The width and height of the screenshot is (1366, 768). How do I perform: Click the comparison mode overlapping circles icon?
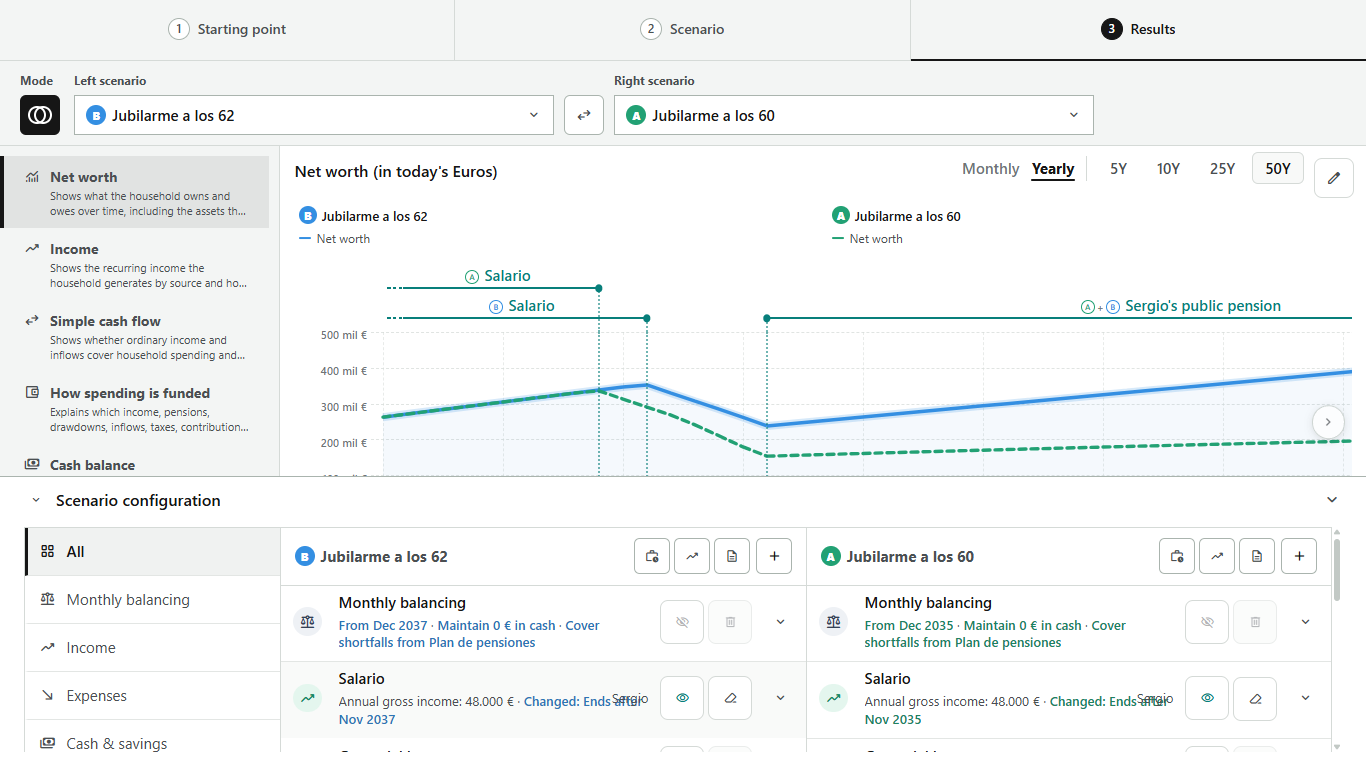coord(40,115)
